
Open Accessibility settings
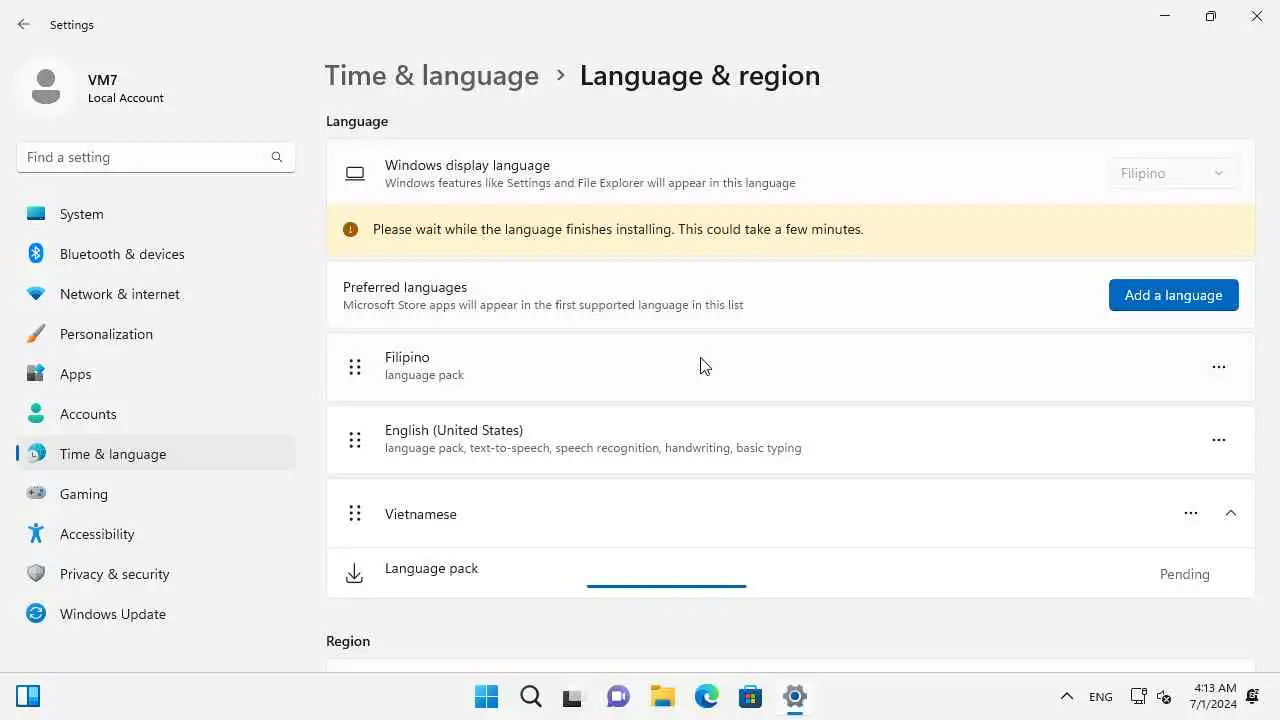coord(156,534)
